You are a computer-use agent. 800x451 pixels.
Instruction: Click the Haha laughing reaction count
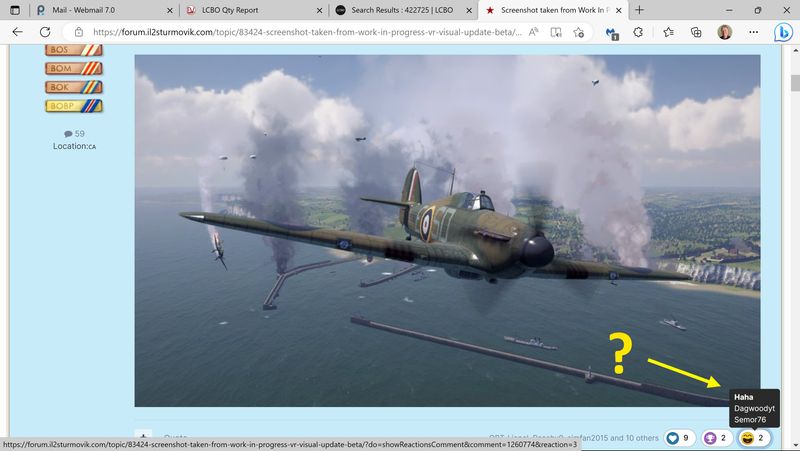[x=754, y=438]
